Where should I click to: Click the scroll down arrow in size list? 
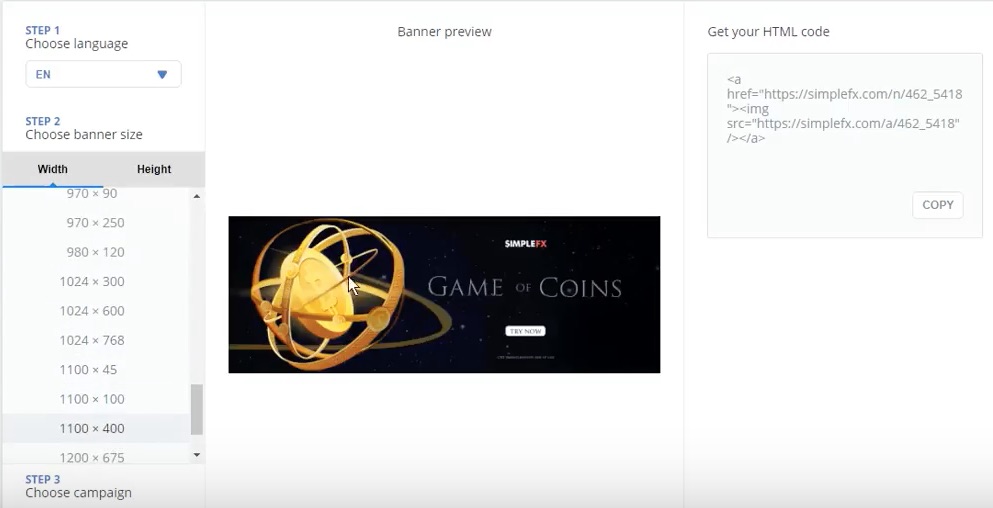tap(197, 455)
